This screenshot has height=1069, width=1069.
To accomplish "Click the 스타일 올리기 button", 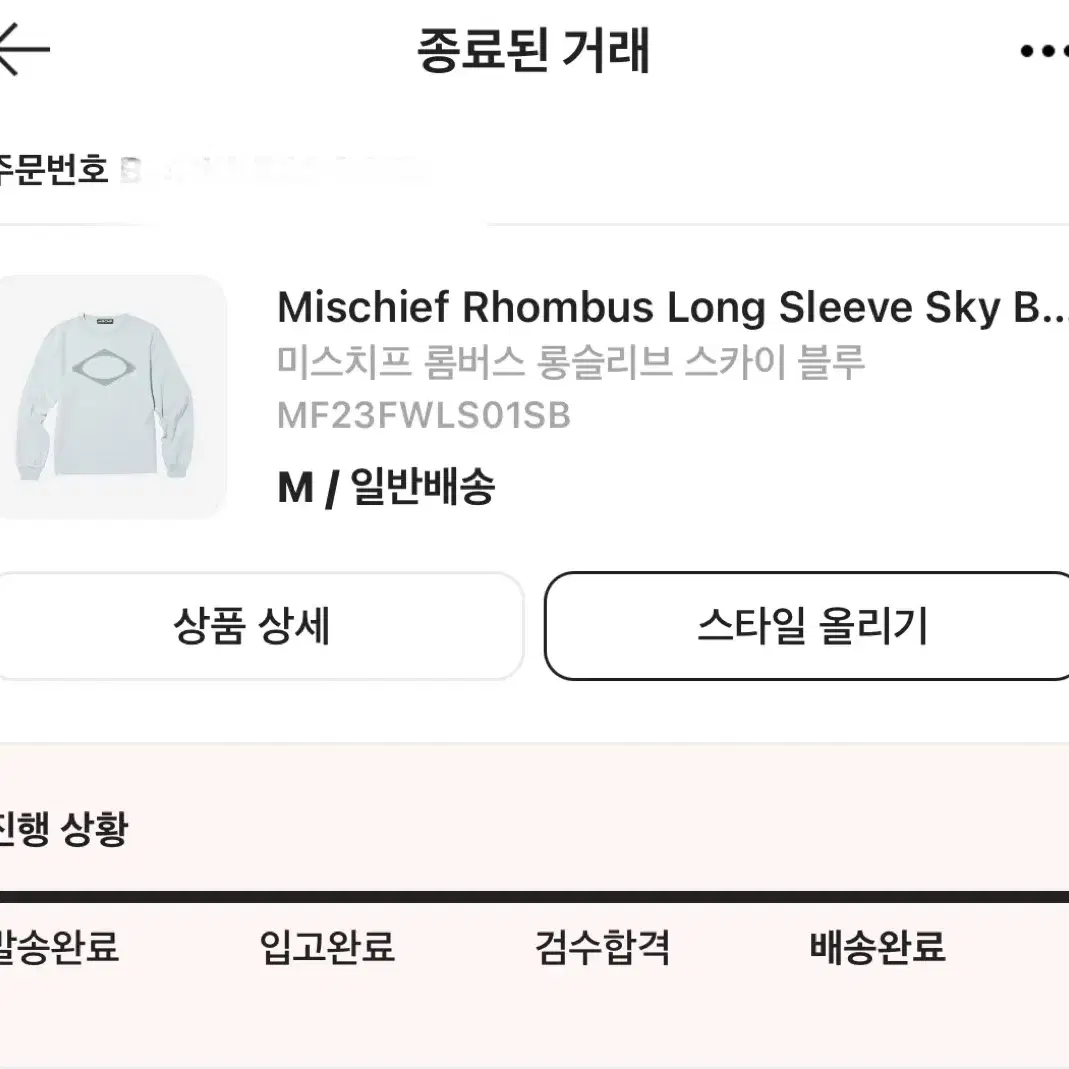I will coord(807,626).
